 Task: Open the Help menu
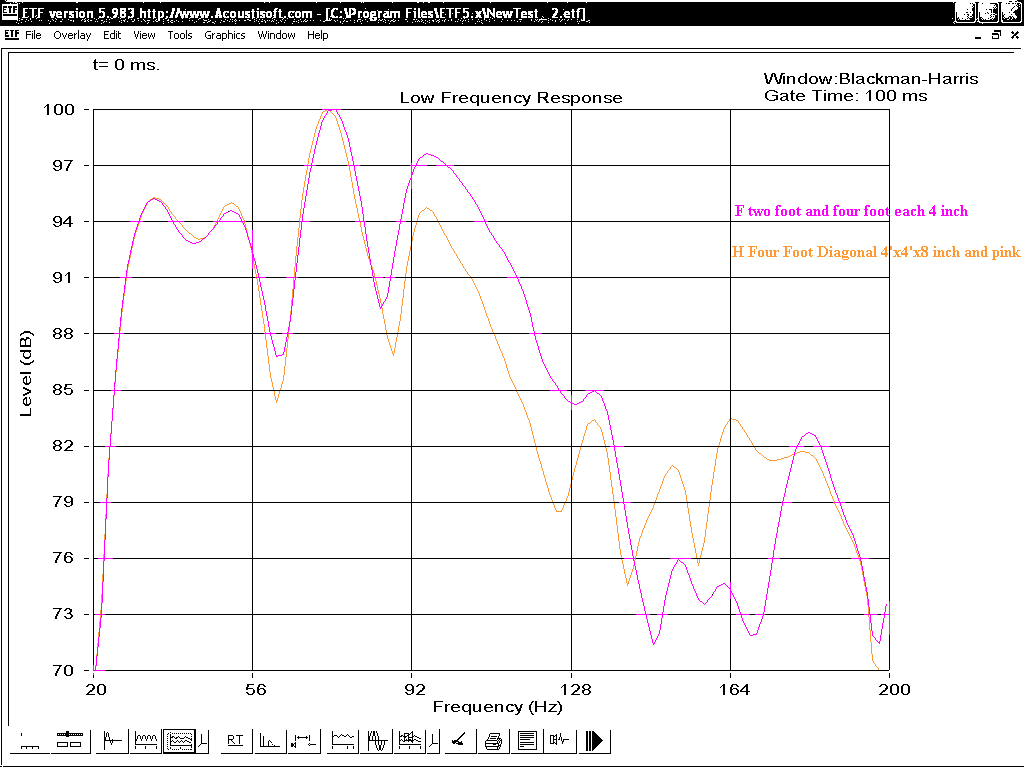317,35
